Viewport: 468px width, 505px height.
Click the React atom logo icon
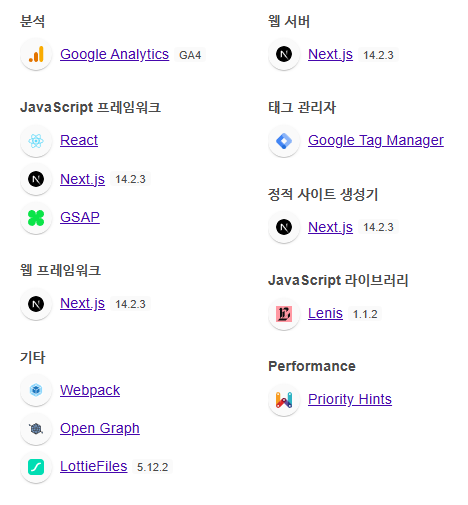click(x=36, y=141)
